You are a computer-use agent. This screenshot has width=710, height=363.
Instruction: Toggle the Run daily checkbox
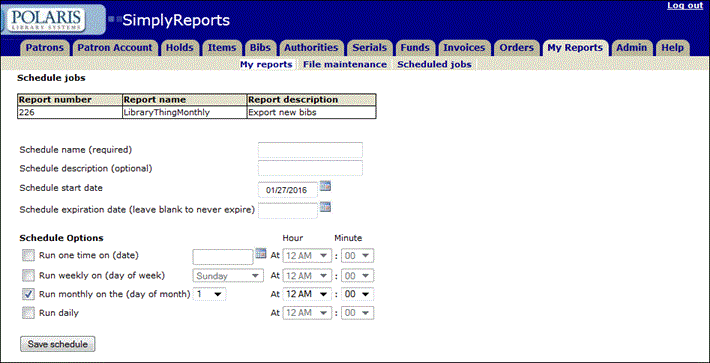[x=28, y=313]
